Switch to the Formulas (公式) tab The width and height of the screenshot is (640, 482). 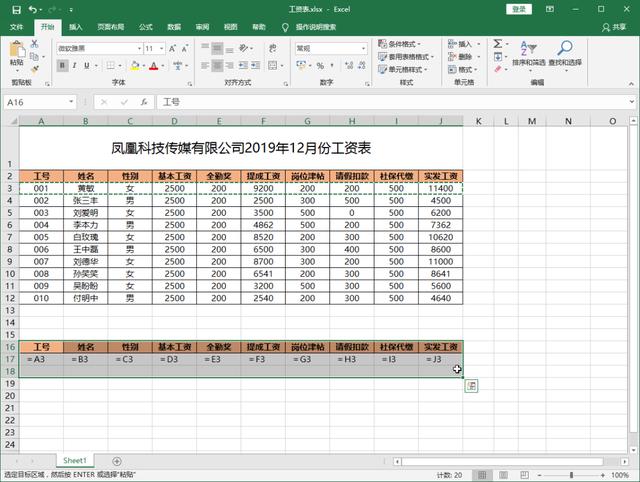click(x=146, y=27)
